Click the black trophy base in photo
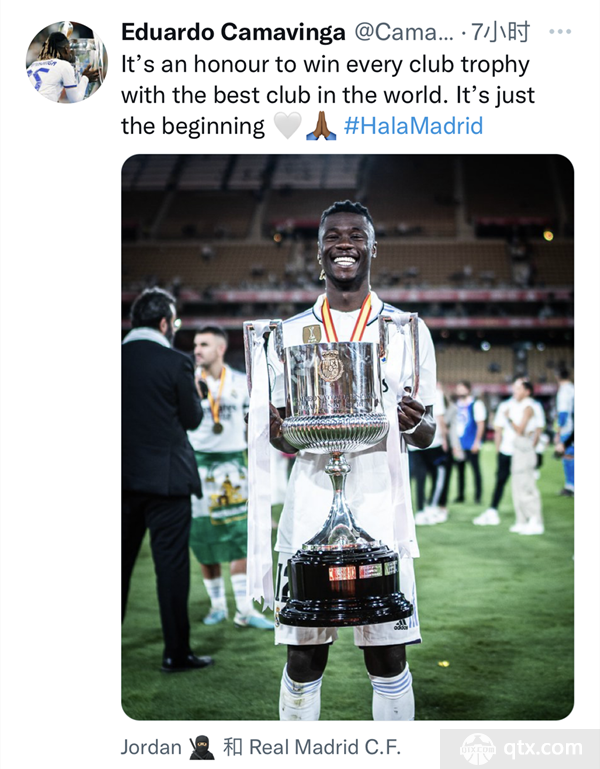This screenshot has height=769, width=600. pos(345,586)
